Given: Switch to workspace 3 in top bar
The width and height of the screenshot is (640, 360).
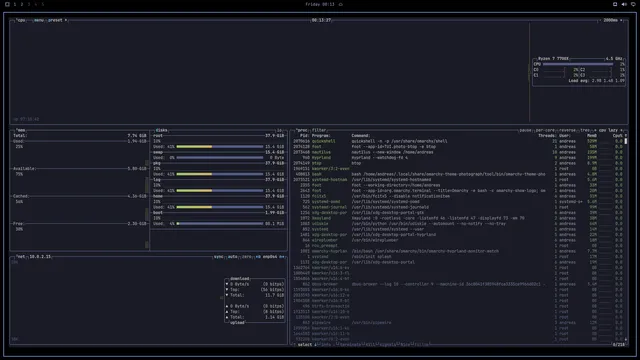Looking at the screenshot, I should [29, 4].
